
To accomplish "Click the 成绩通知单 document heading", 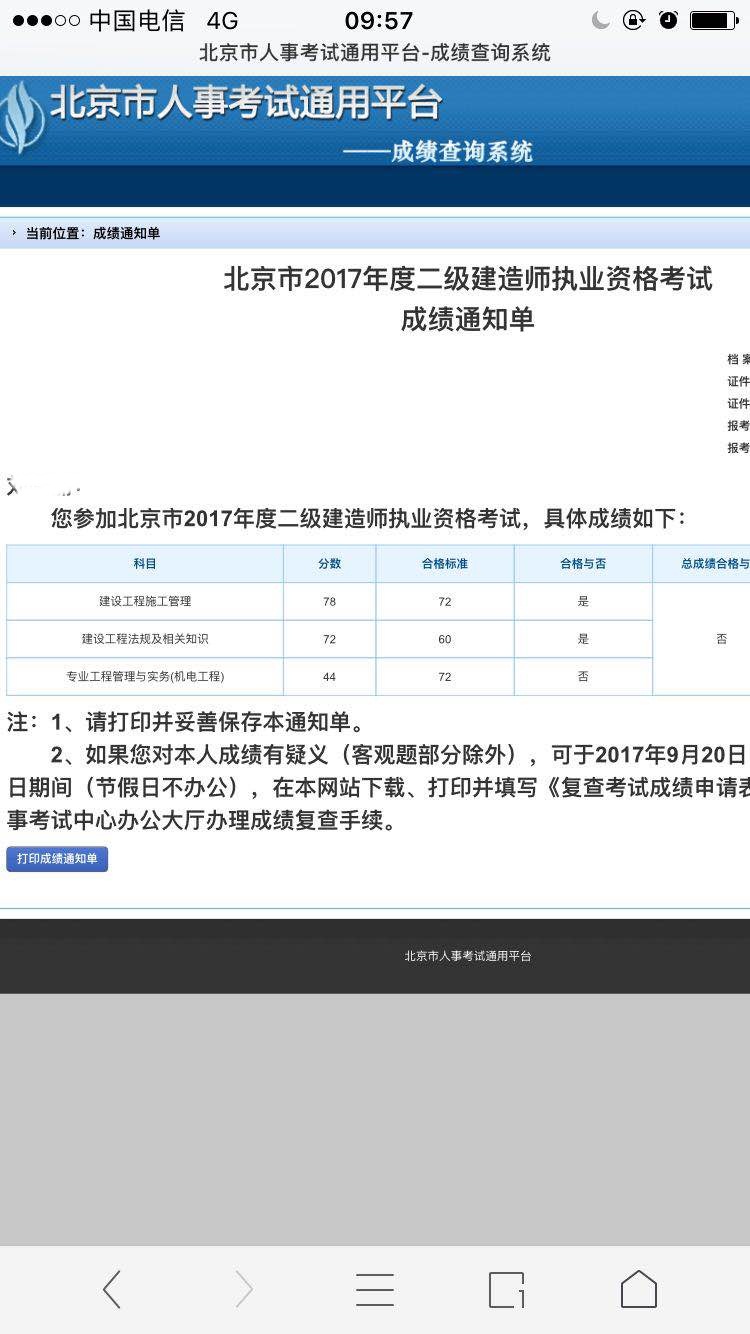I will click(468, 319).
